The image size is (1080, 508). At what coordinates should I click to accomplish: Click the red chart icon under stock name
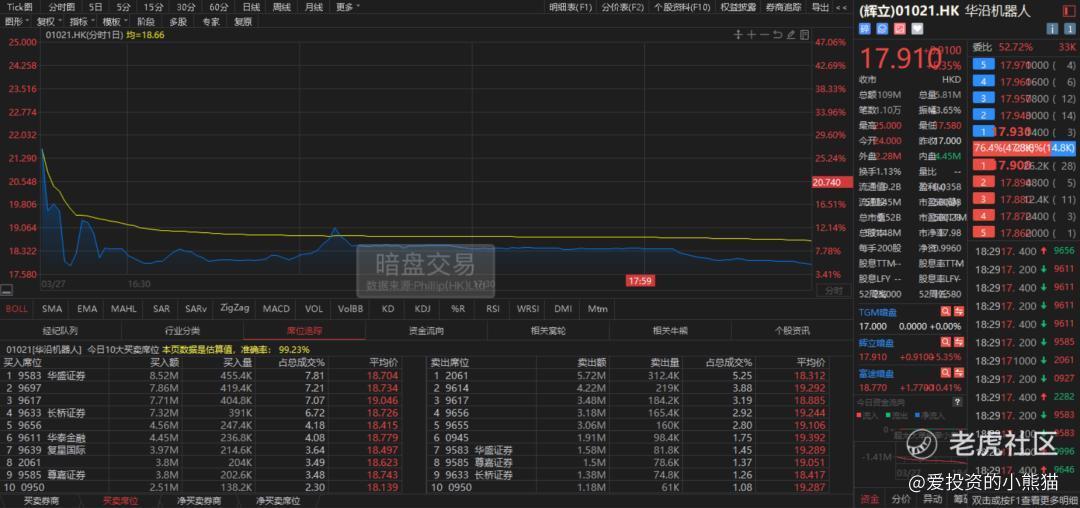(x=900, y=28)
